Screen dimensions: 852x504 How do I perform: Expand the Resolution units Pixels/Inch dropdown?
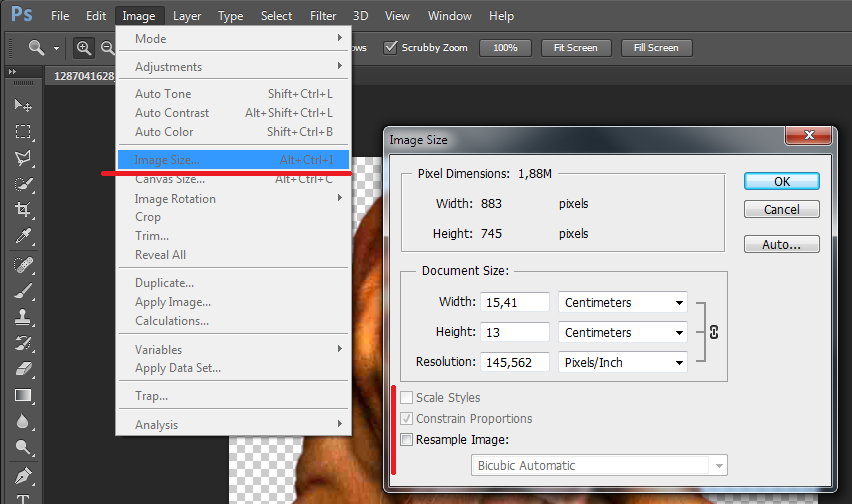[x=624, y=362]
